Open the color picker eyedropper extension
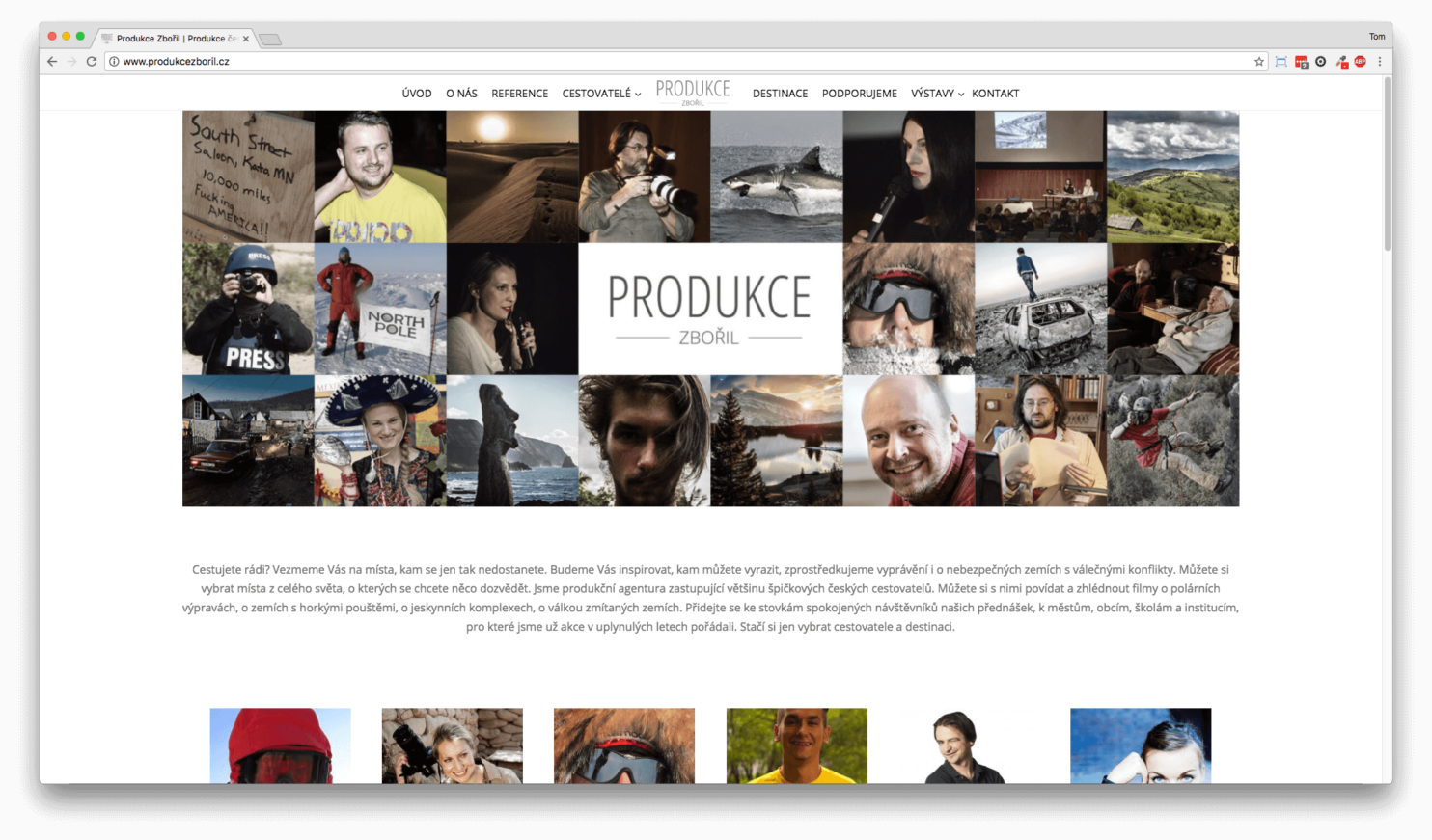Screen dimensions: 1432x840 pos(1340,62)
